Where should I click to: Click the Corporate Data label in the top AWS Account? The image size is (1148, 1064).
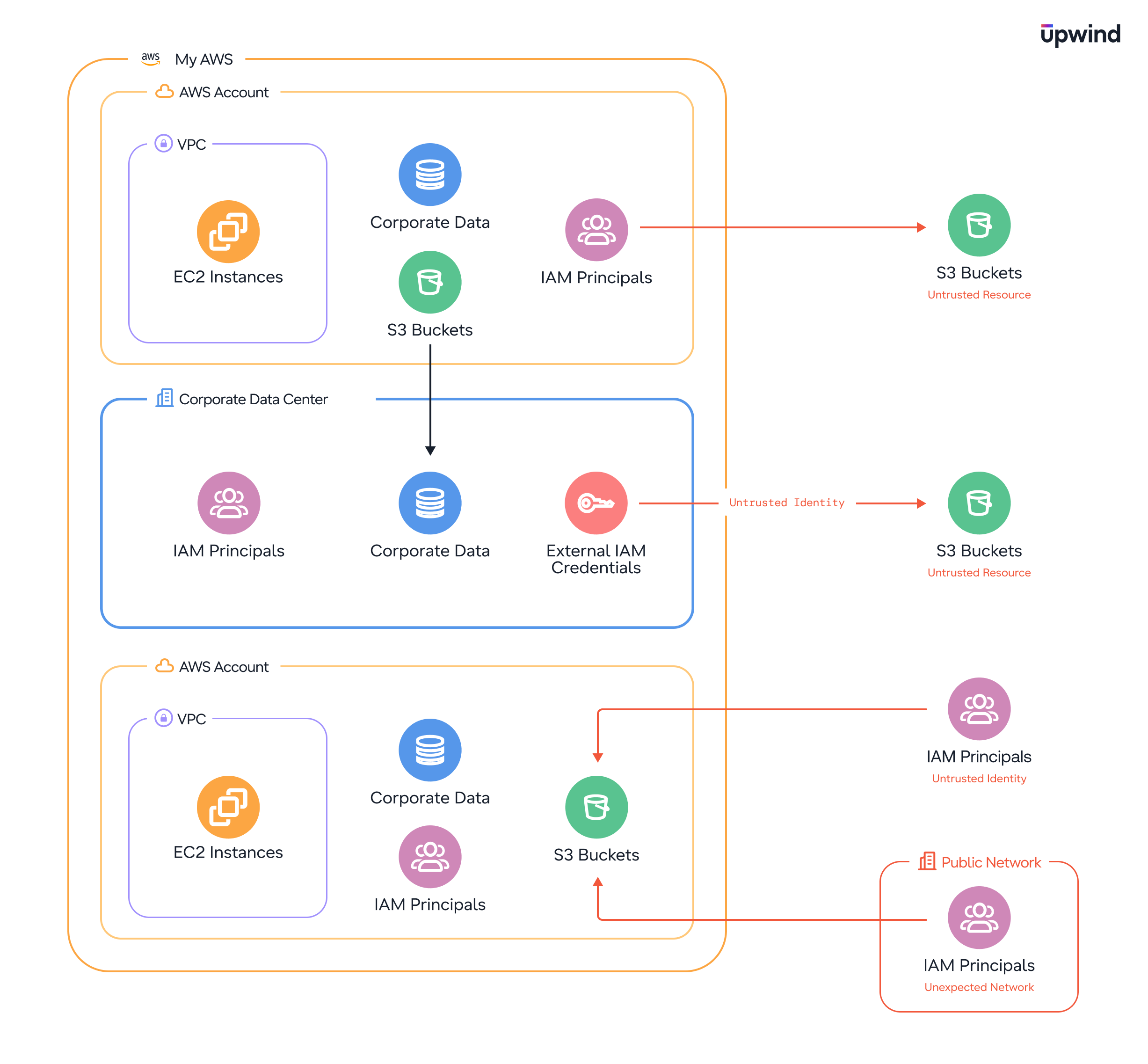pos(430,222)
